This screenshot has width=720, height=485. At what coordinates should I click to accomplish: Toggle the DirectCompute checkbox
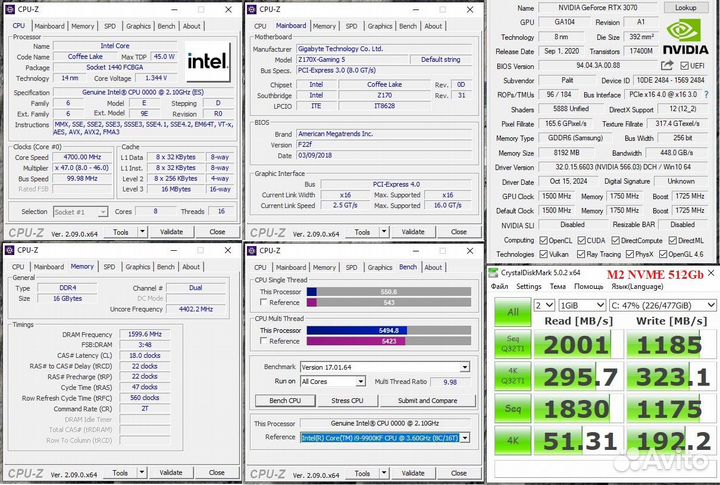[x=616, y=240]
